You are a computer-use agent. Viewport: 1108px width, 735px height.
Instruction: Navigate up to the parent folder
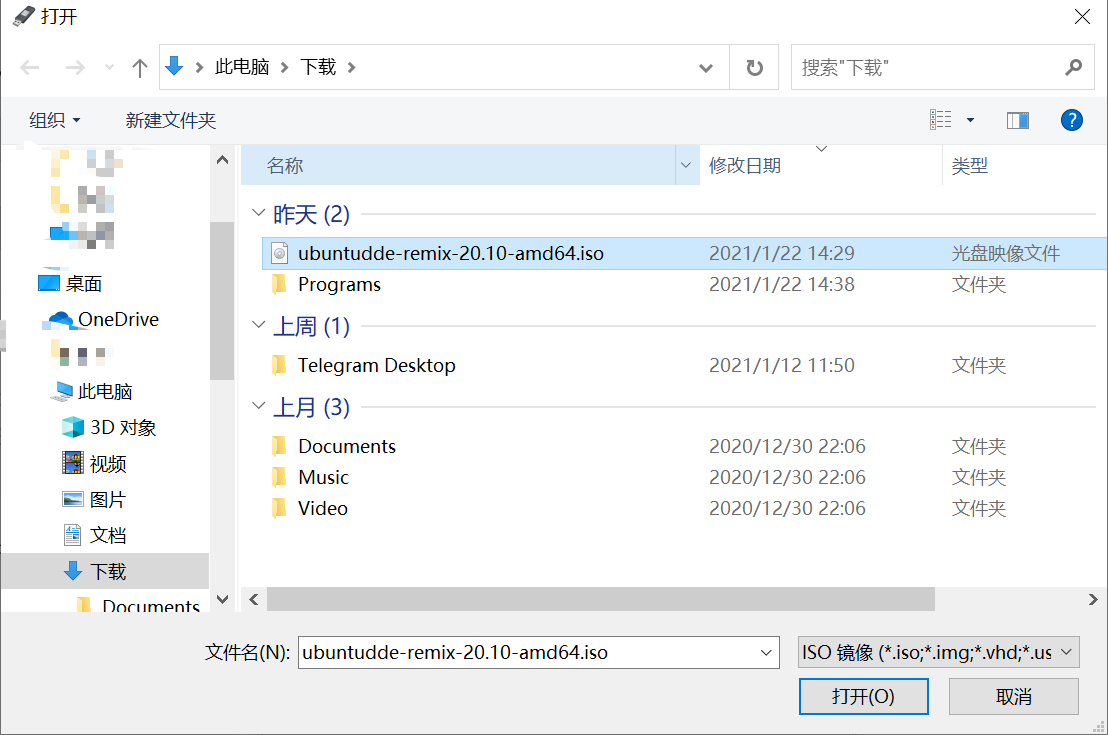pyautogui.click(x=139, y=67)
